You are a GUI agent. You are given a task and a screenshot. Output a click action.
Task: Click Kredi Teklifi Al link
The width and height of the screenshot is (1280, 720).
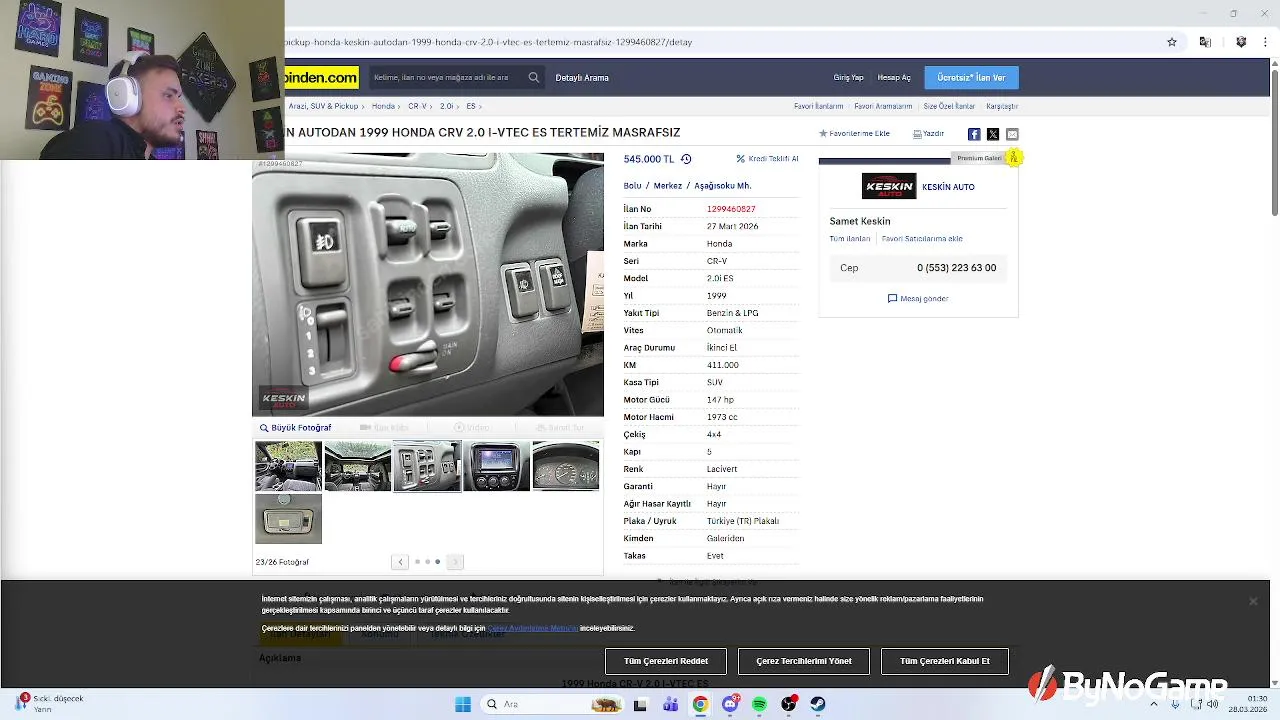pyautogui.click(x=768, y=159)
